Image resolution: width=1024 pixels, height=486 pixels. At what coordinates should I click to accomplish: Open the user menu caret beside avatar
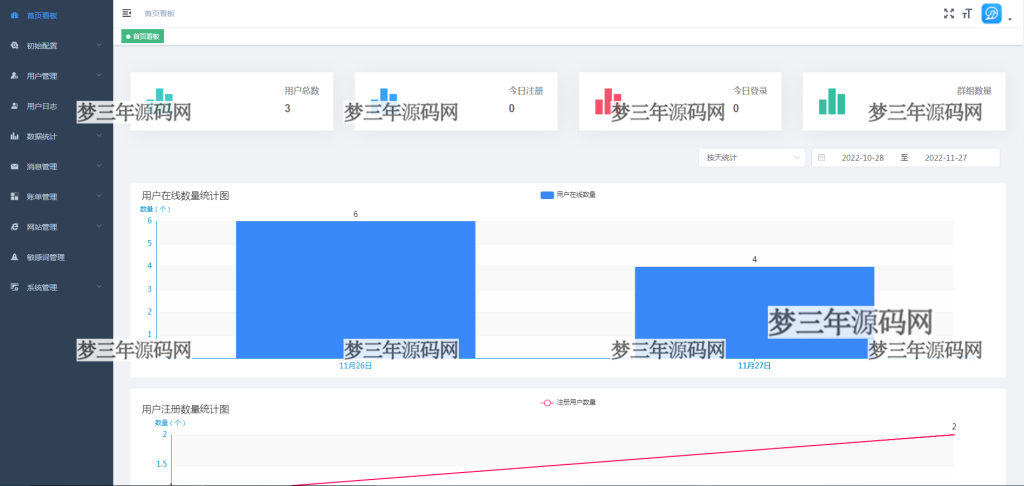(1010, 20)
